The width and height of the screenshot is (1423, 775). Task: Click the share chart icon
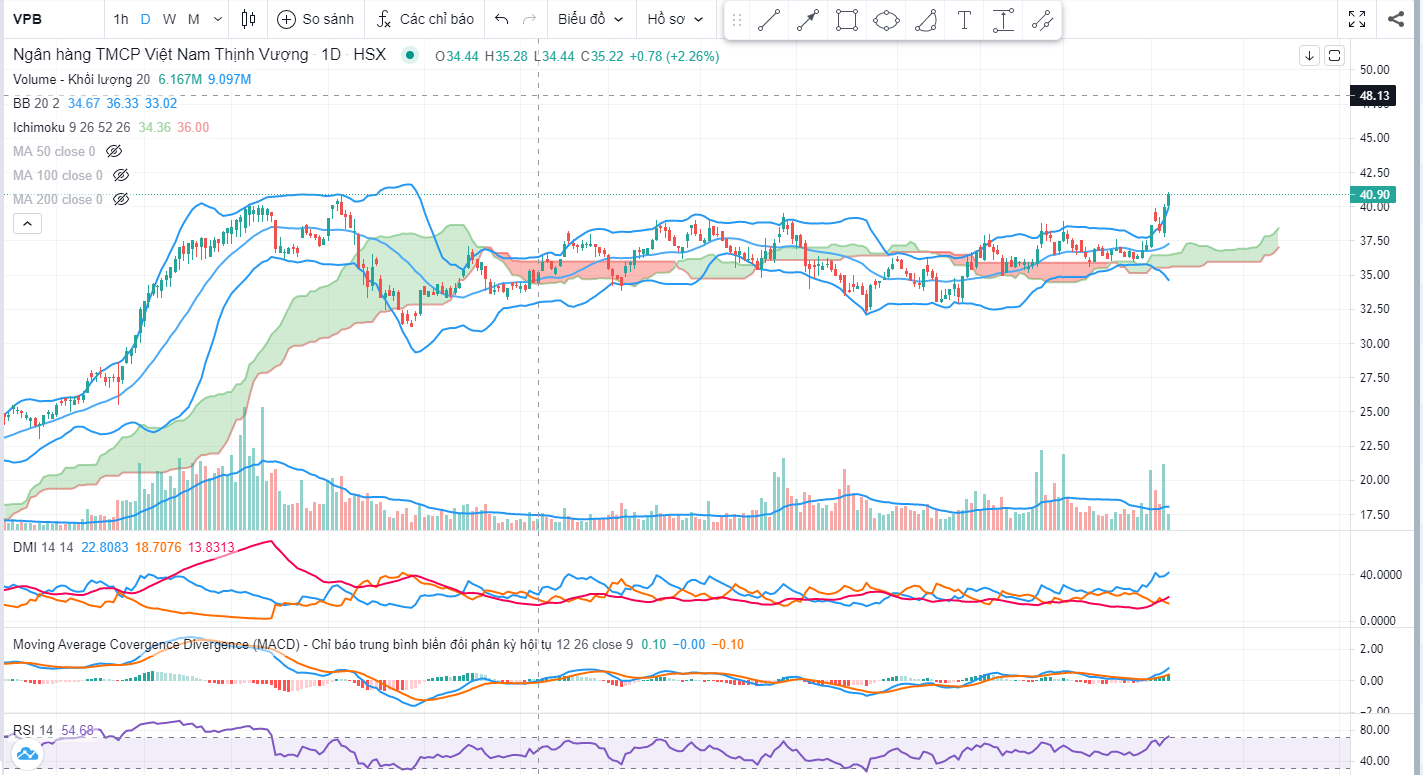[x=1396, y=19]
